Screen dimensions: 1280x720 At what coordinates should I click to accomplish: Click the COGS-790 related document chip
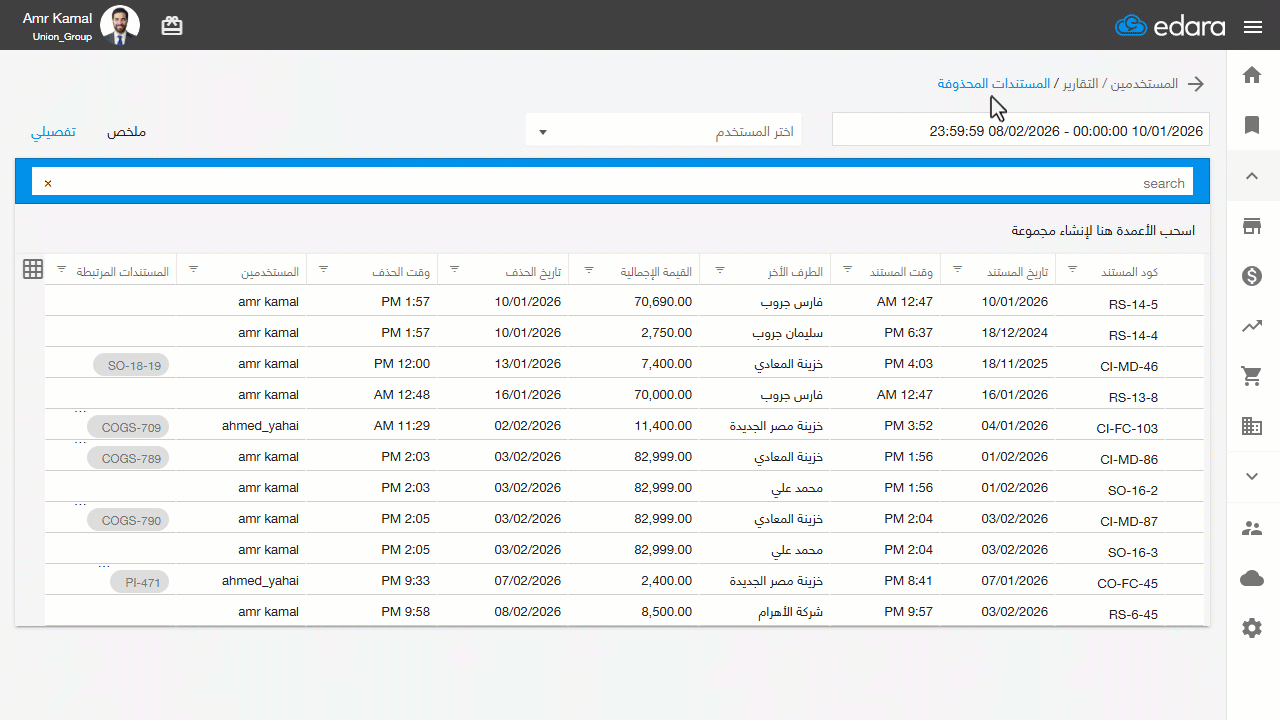[129, 520]
